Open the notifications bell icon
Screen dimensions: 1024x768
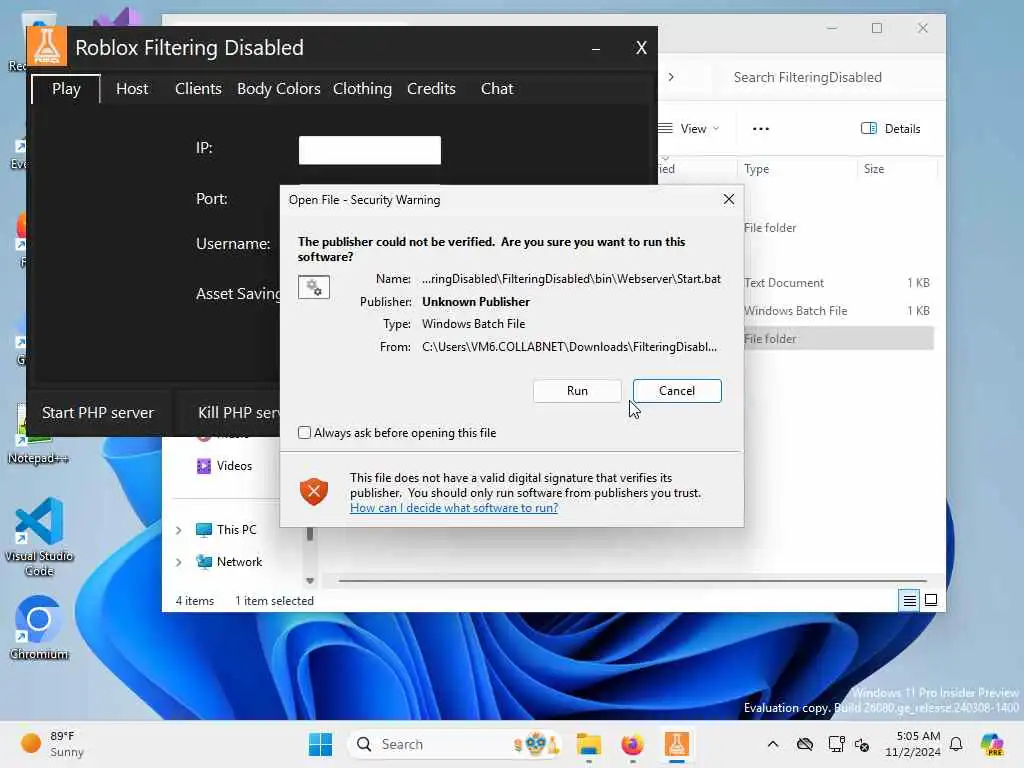pyautogui.click(x=956, y=744)
